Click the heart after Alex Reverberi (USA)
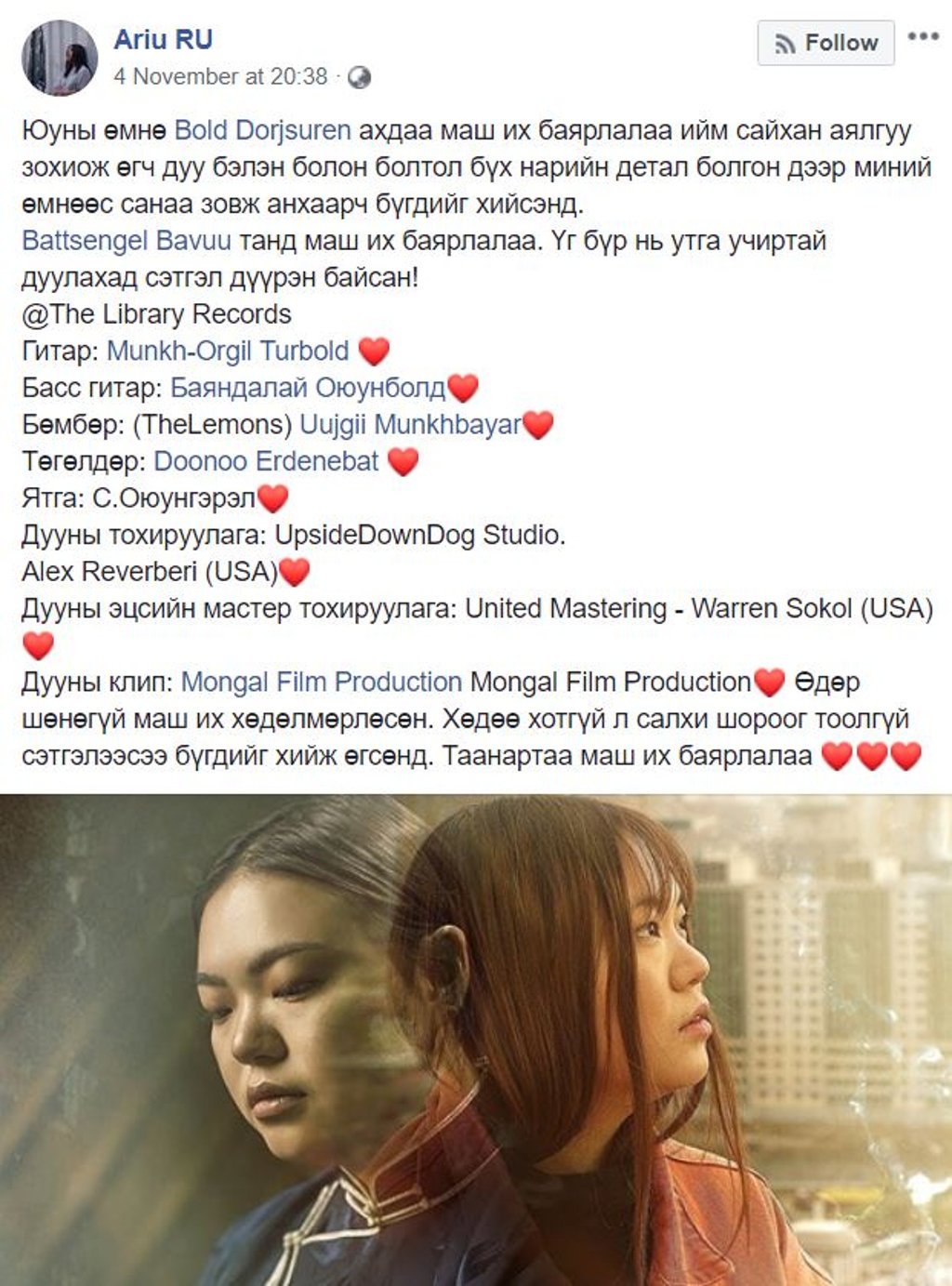Screen dimensions: 952x1286 coord(294,572)
